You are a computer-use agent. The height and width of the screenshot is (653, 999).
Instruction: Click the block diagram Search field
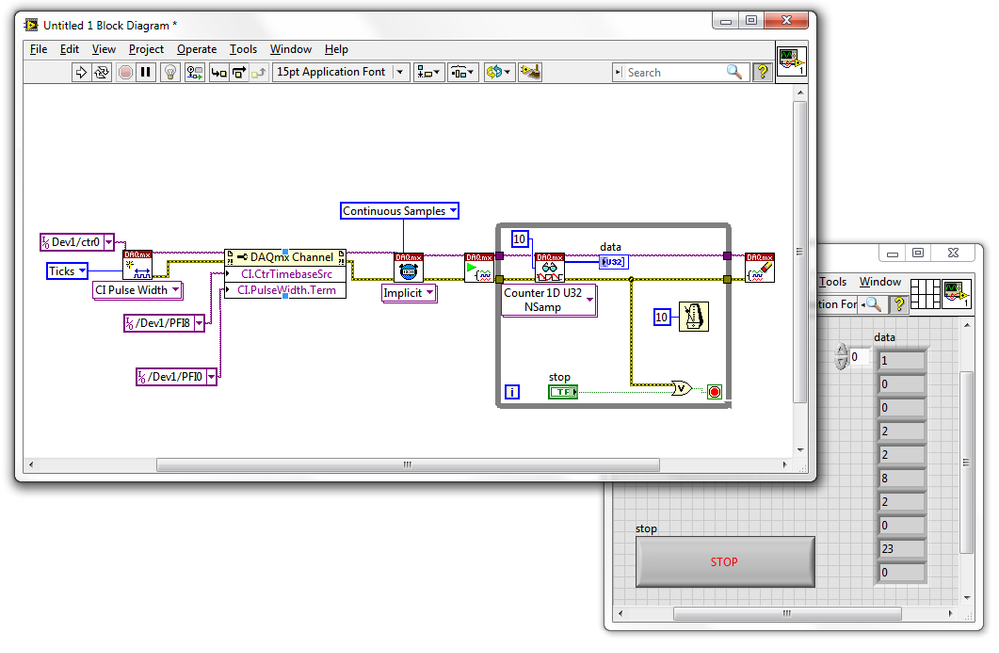(x=674, y=73)
